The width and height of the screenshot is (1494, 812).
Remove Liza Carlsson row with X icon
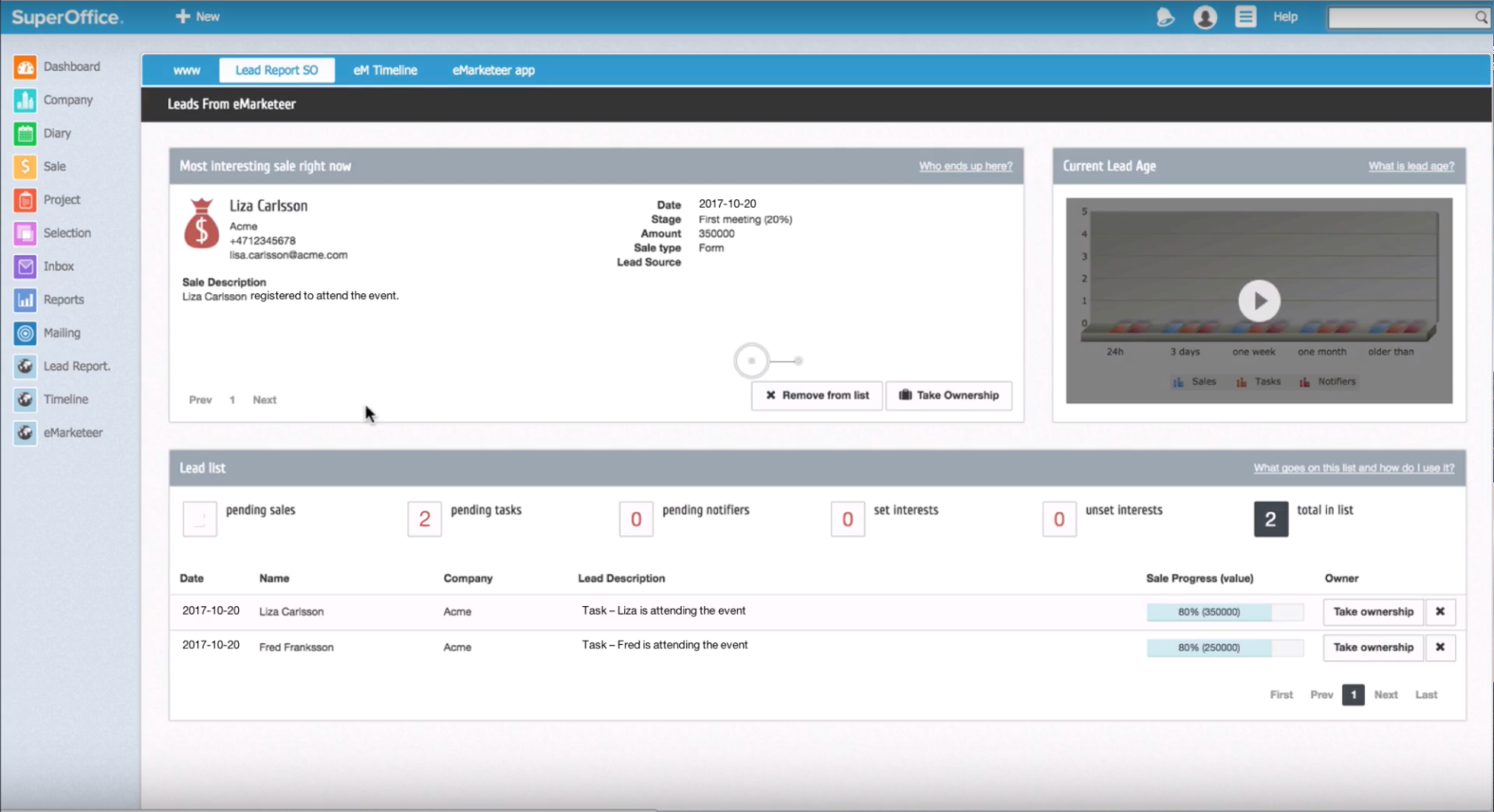click(x=1440, y=611)
